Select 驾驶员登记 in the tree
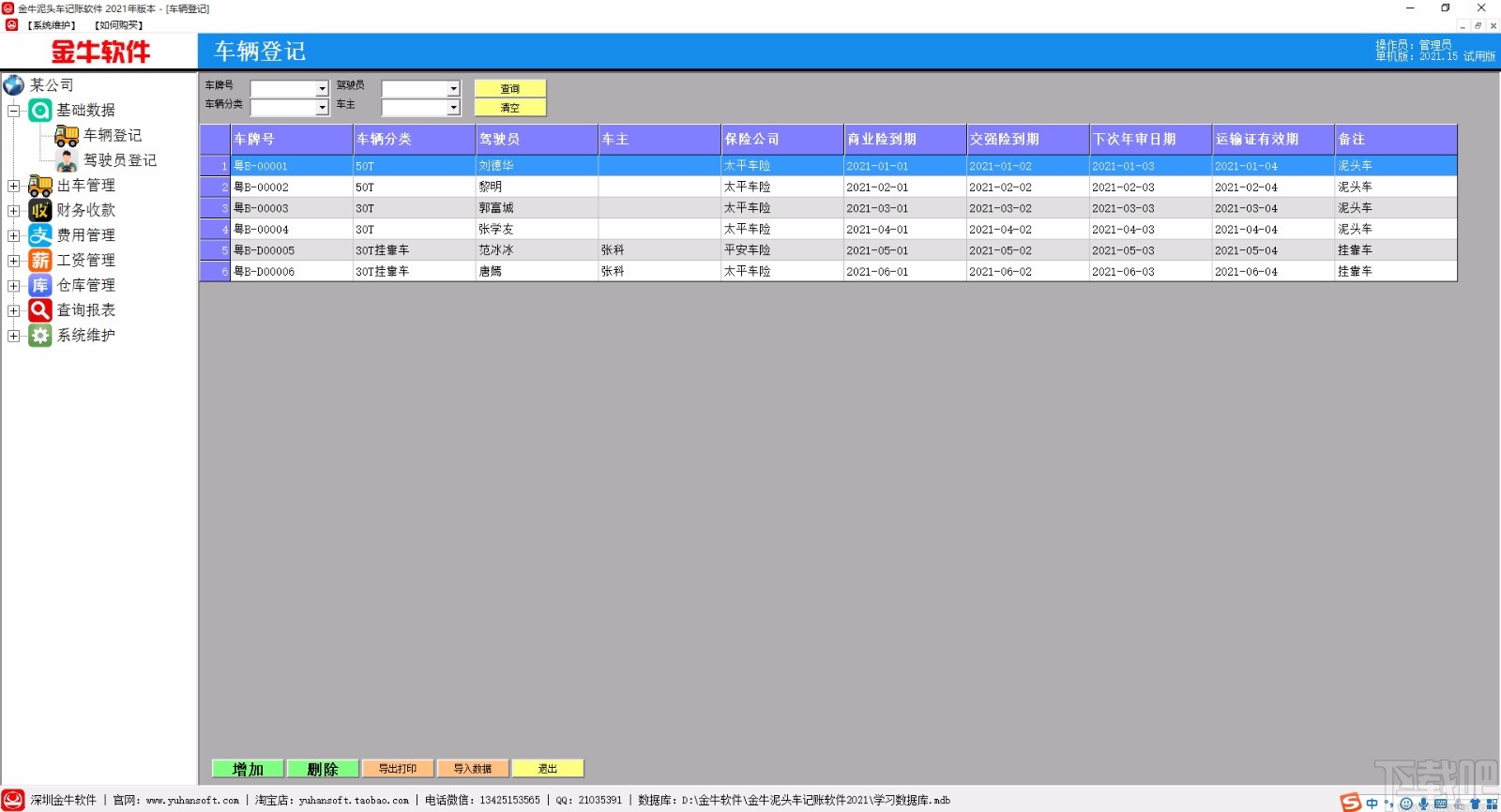The width and height of the screenshot is (1501, 812). 120,160
